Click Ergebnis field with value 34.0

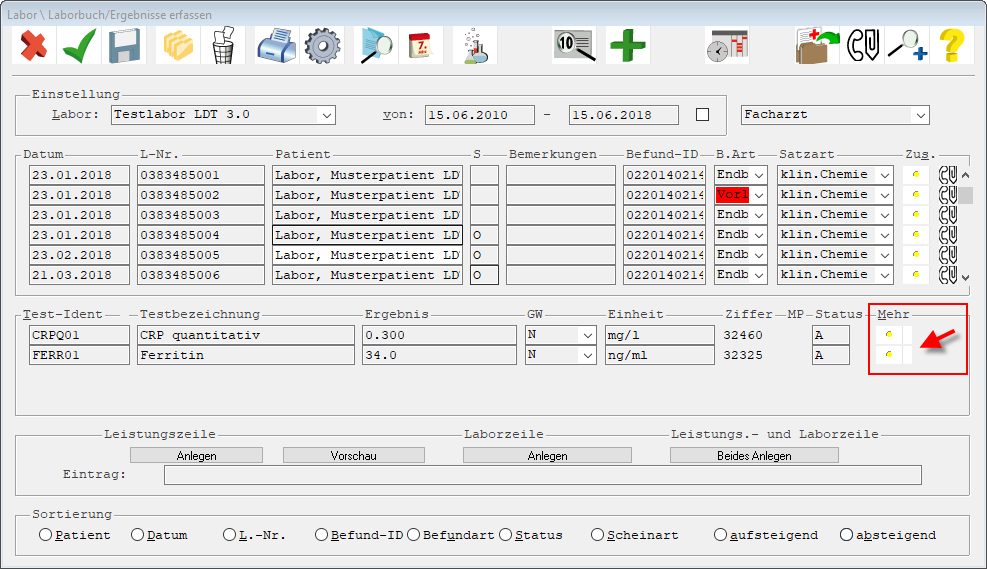pyautogui.click(x=439, y=355)
